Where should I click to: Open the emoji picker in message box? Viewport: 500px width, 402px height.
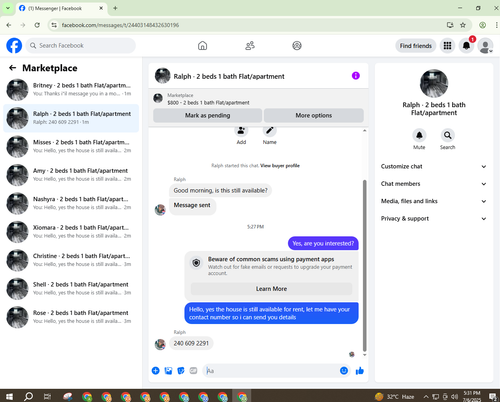click(x=344, y=371)
